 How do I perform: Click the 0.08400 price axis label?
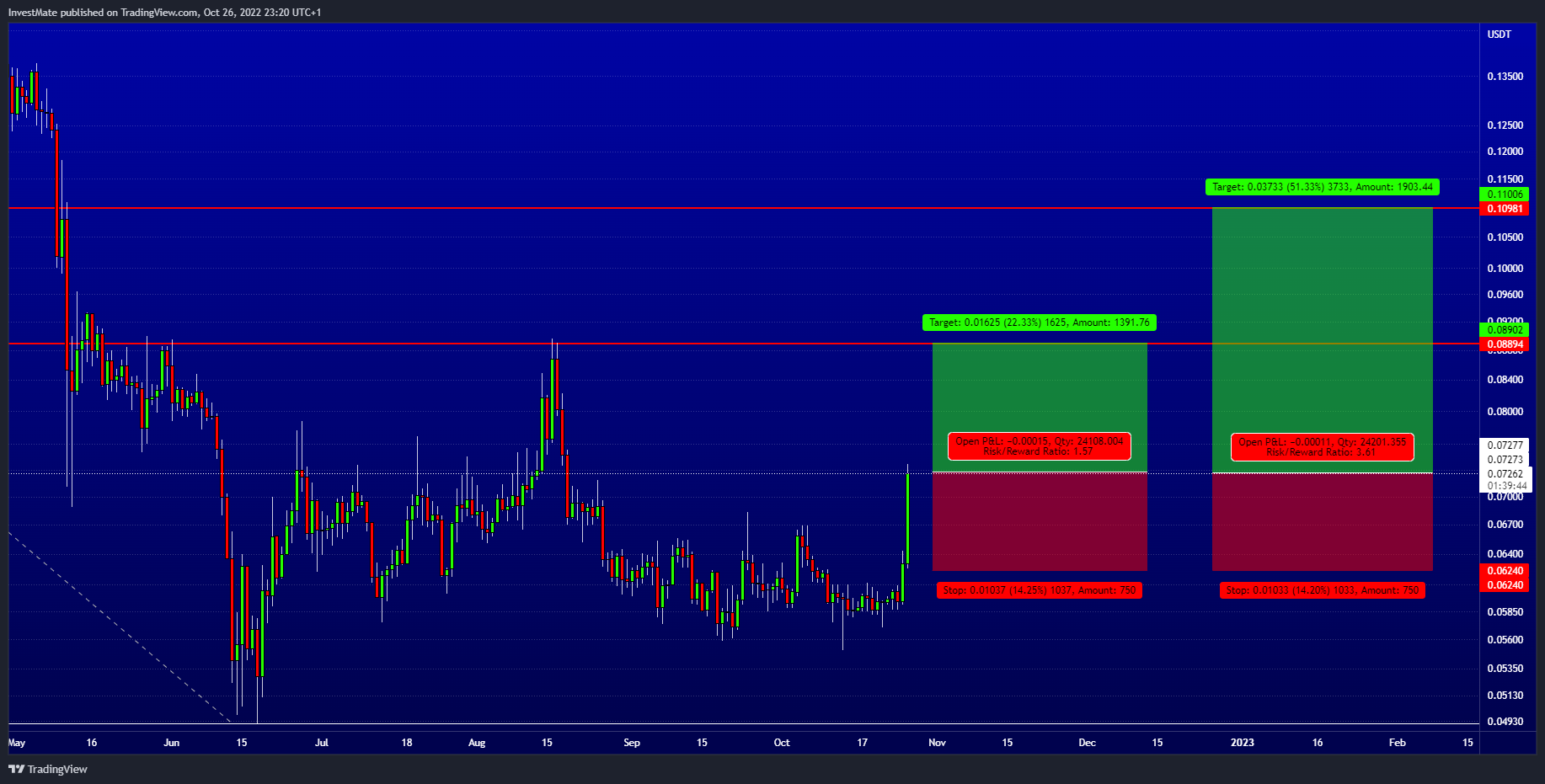pyautogui.click(x=1505, y=380)
